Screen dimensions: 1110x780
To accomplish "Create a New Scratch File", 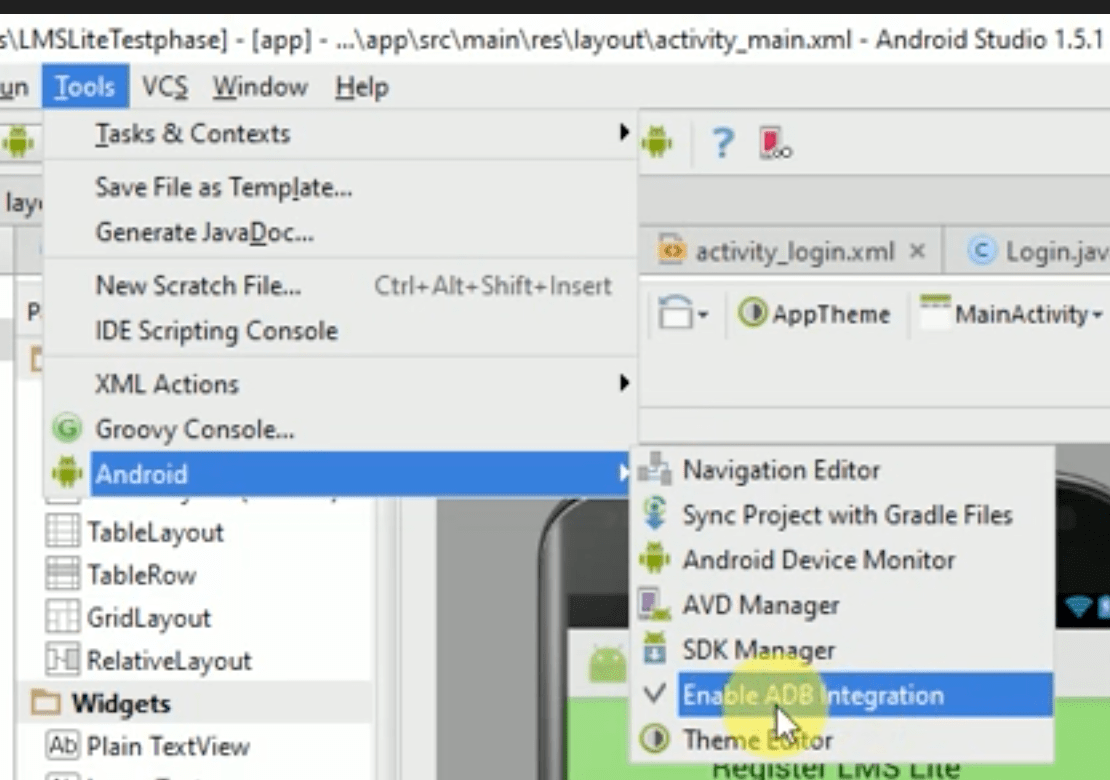I will pyautogui.click(x=340, y=286).
